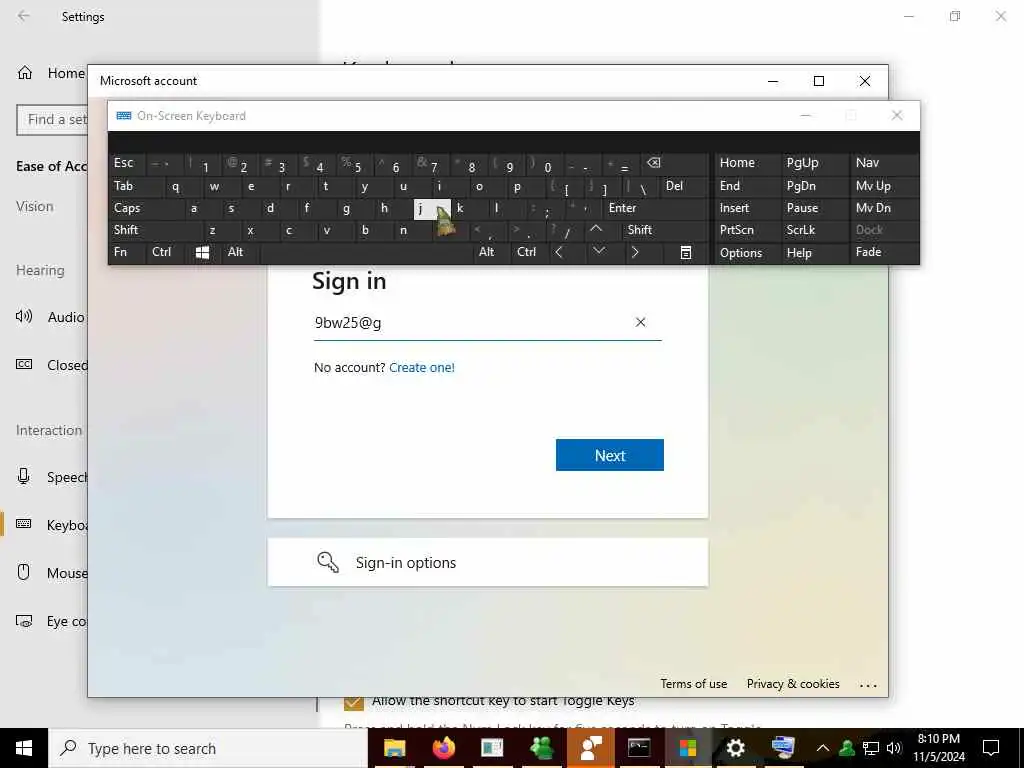
Task: Toggle left Ctrl key on keyboard
Action: click(165, 252)
